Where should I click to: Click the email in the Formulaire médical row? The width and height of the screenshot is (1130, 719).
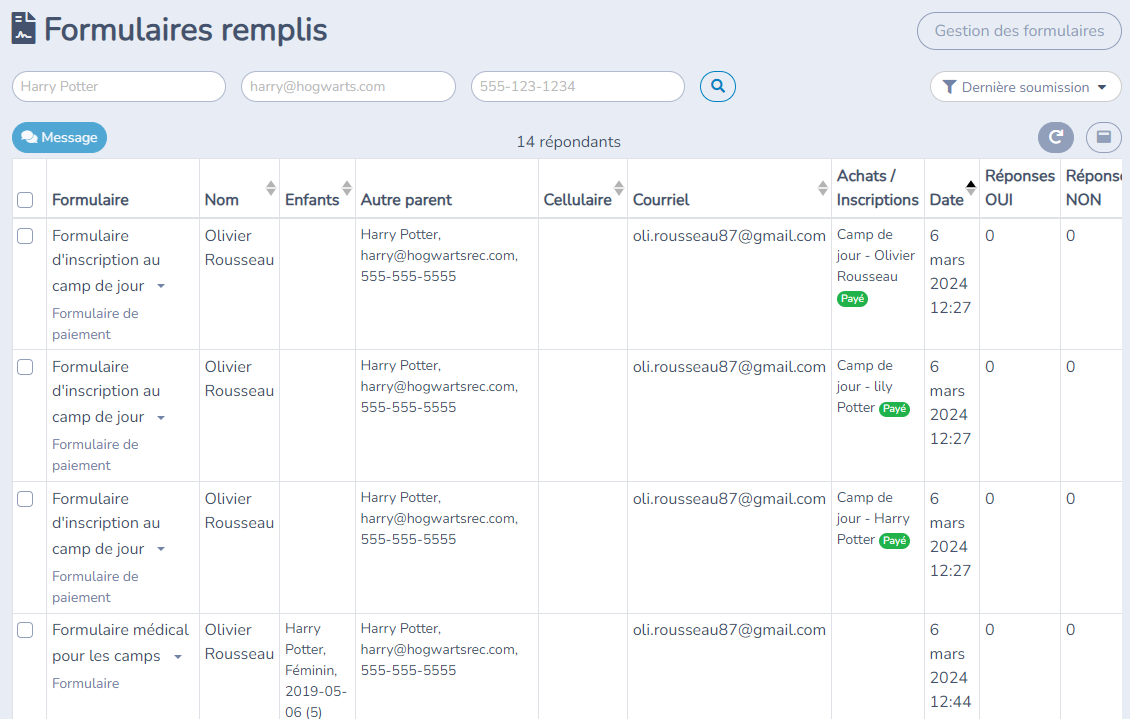[729, 630]
